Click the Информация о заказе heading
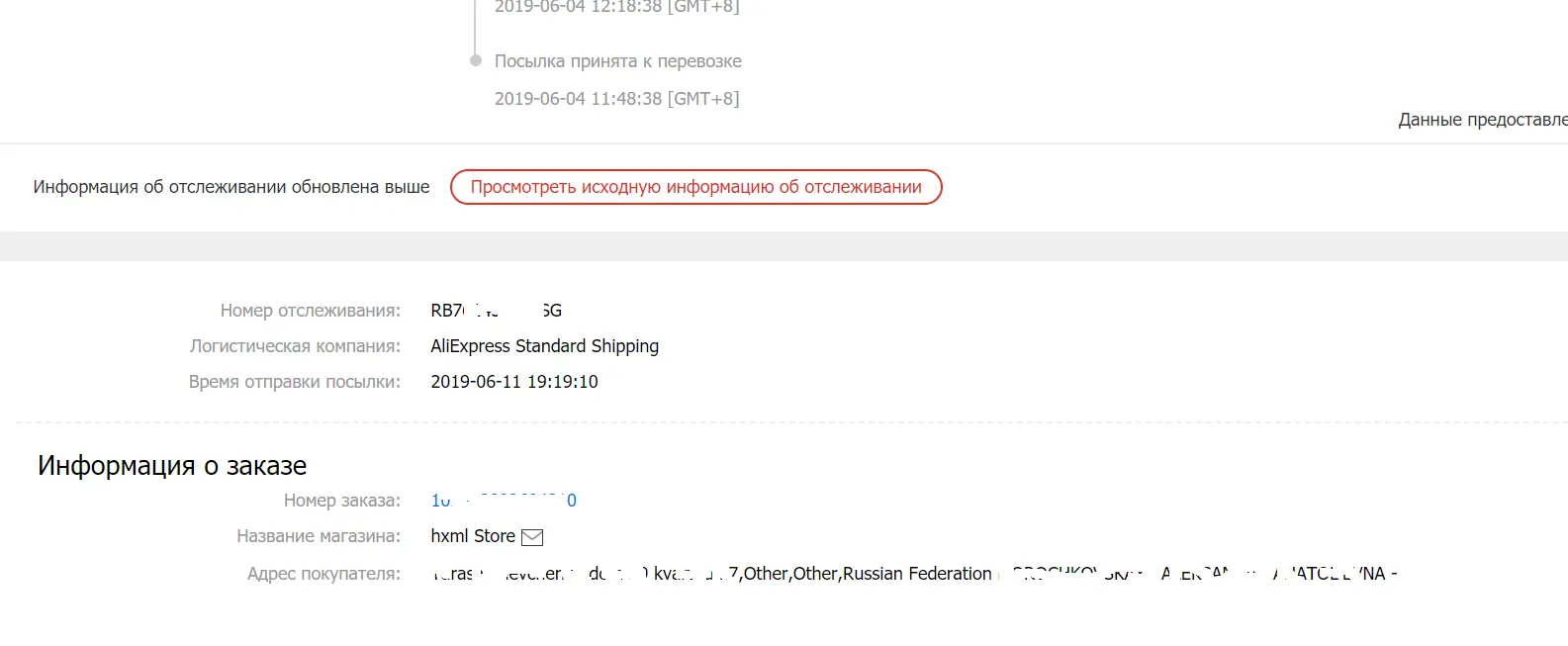This screenshot has height=646, width=1568. 172,465
